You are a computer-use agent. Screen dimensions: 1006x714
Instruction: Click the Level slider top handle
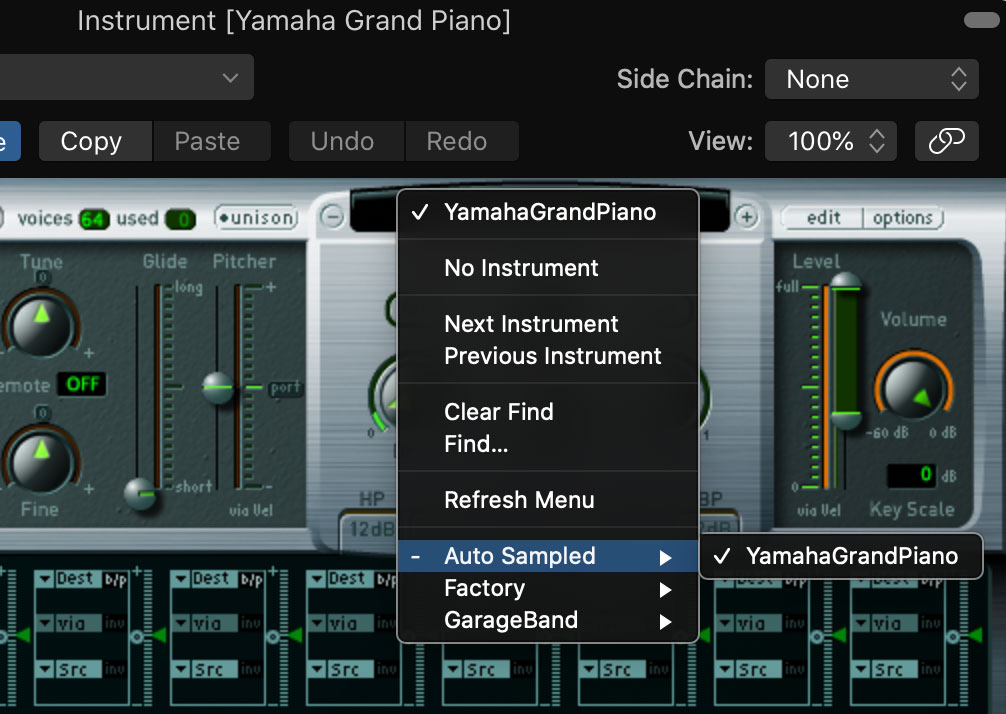coord(846,282)
